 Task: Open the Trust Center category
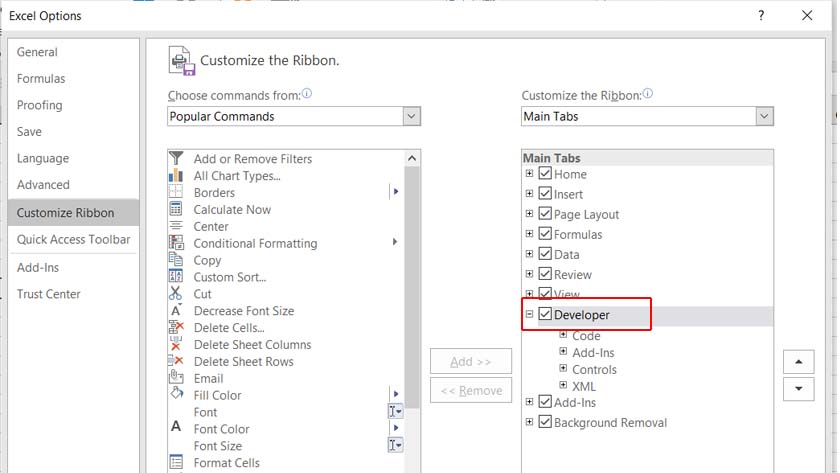click(73, 294)
